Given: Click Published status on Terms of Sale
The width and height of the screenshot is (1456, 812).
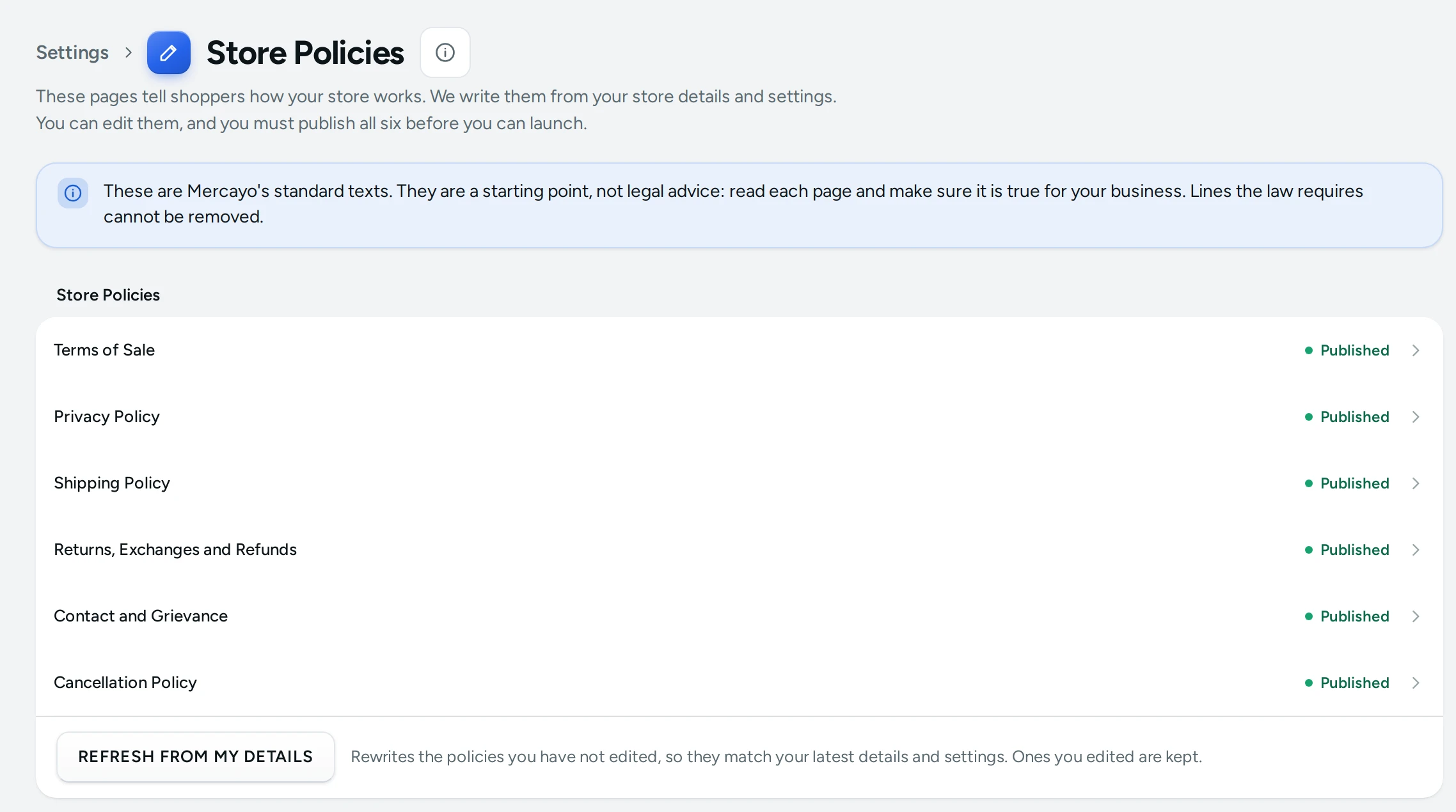Looking at the screenshot, I should pos(1347,350).
